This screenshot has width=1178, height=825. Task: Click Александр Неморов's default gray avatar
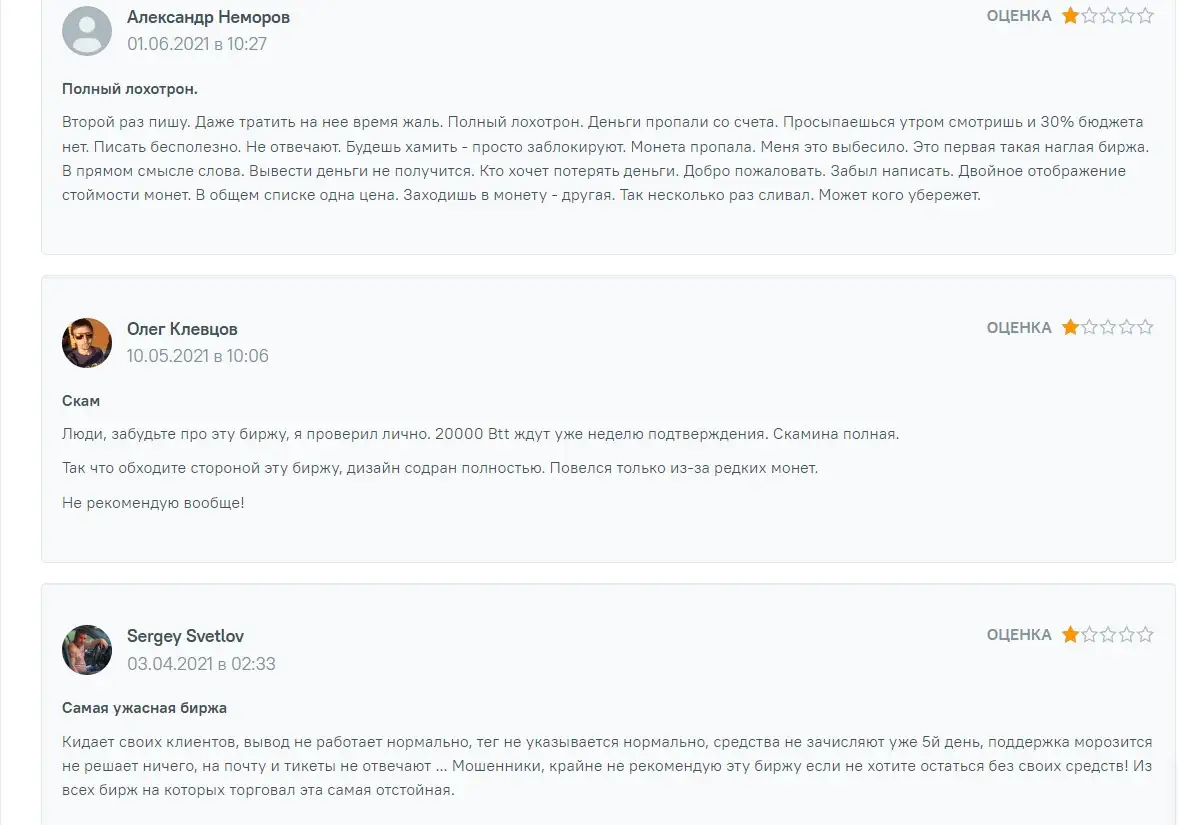[x=87, y=31]
